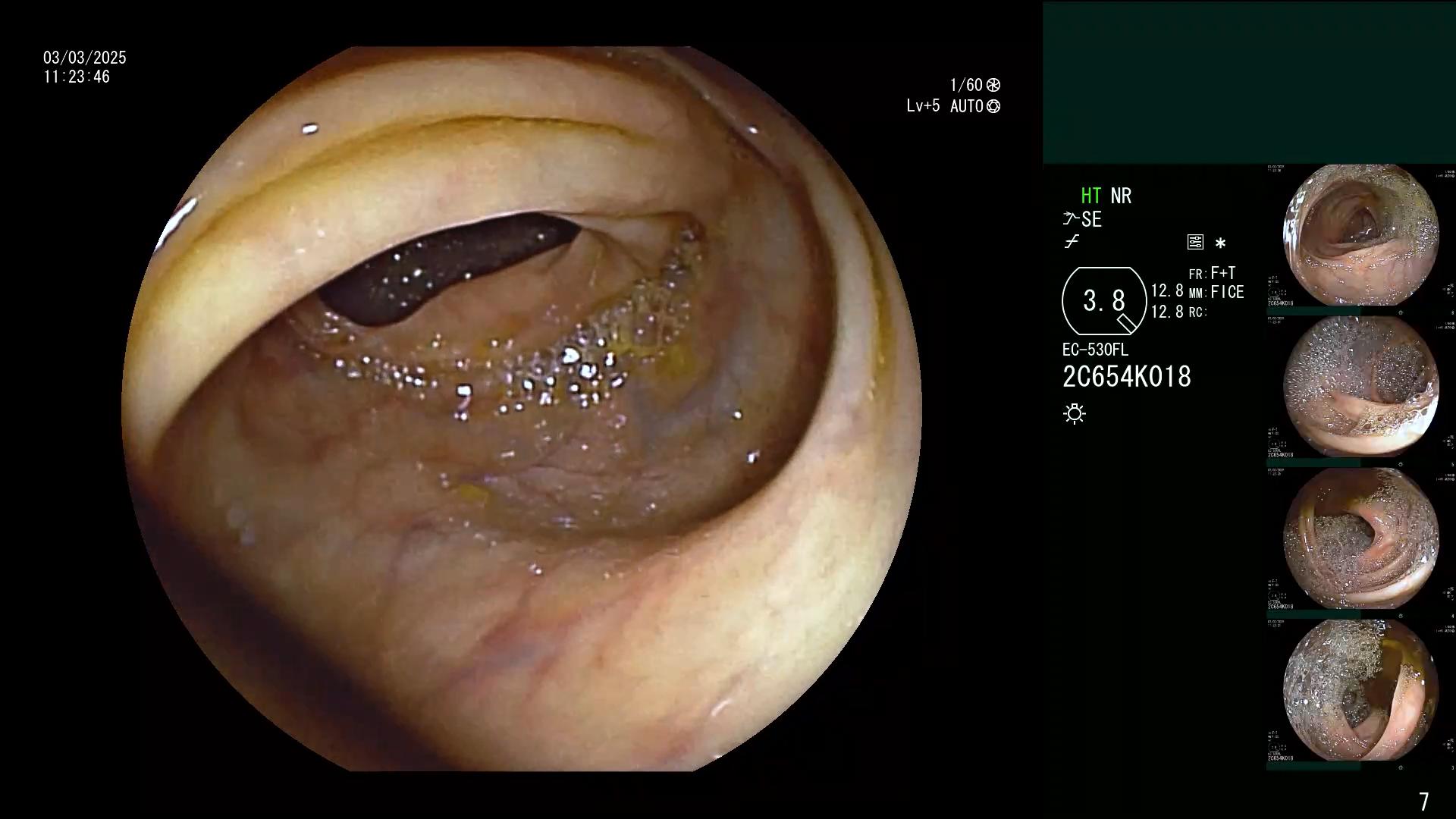Click the RC: label
Screen dimensions: 1456x819
pyautogui.click(x=1197, y=312)
